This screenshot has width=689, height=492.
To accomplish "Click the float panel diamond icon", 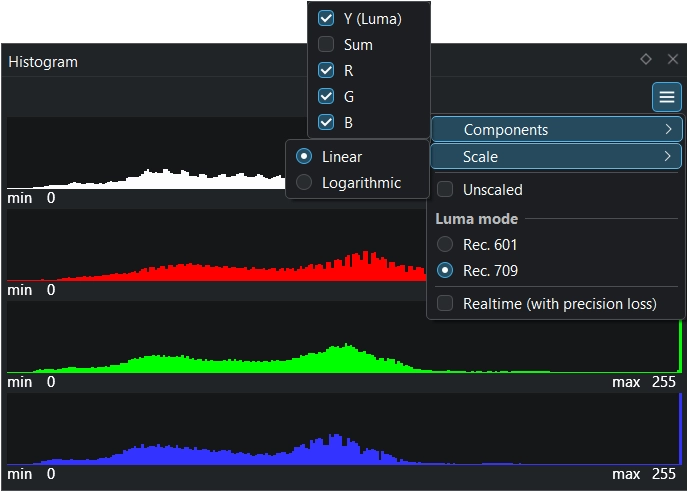I will click(646, 60).
